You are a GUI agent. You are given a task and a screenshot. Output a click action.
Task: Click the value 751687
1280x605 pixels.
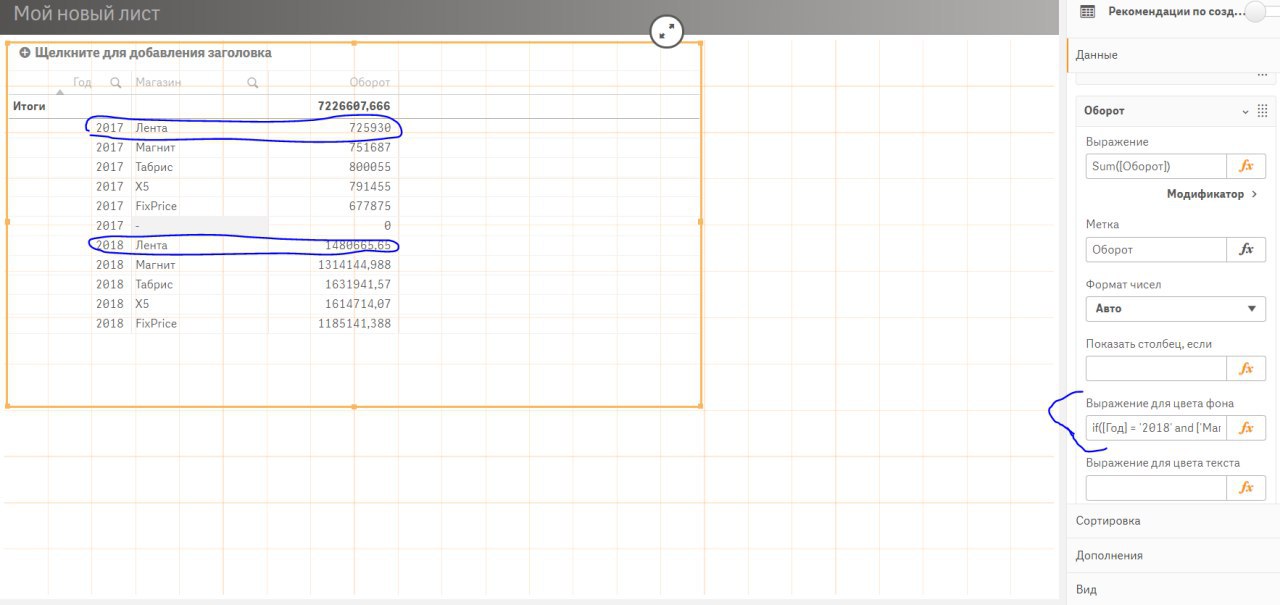[x=370, y=148]
